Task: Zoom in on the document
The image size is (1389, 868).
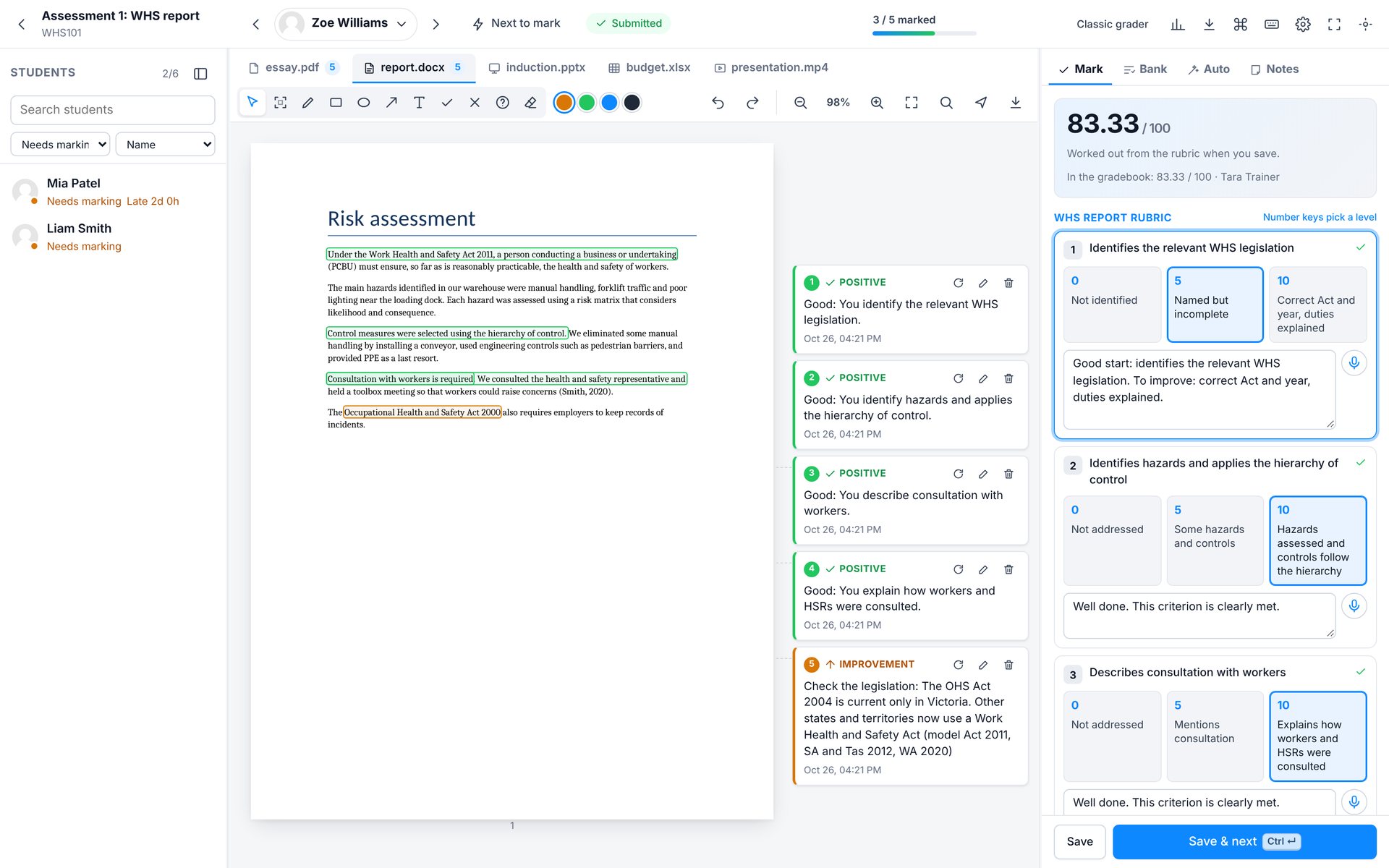Action: (877, 103)
